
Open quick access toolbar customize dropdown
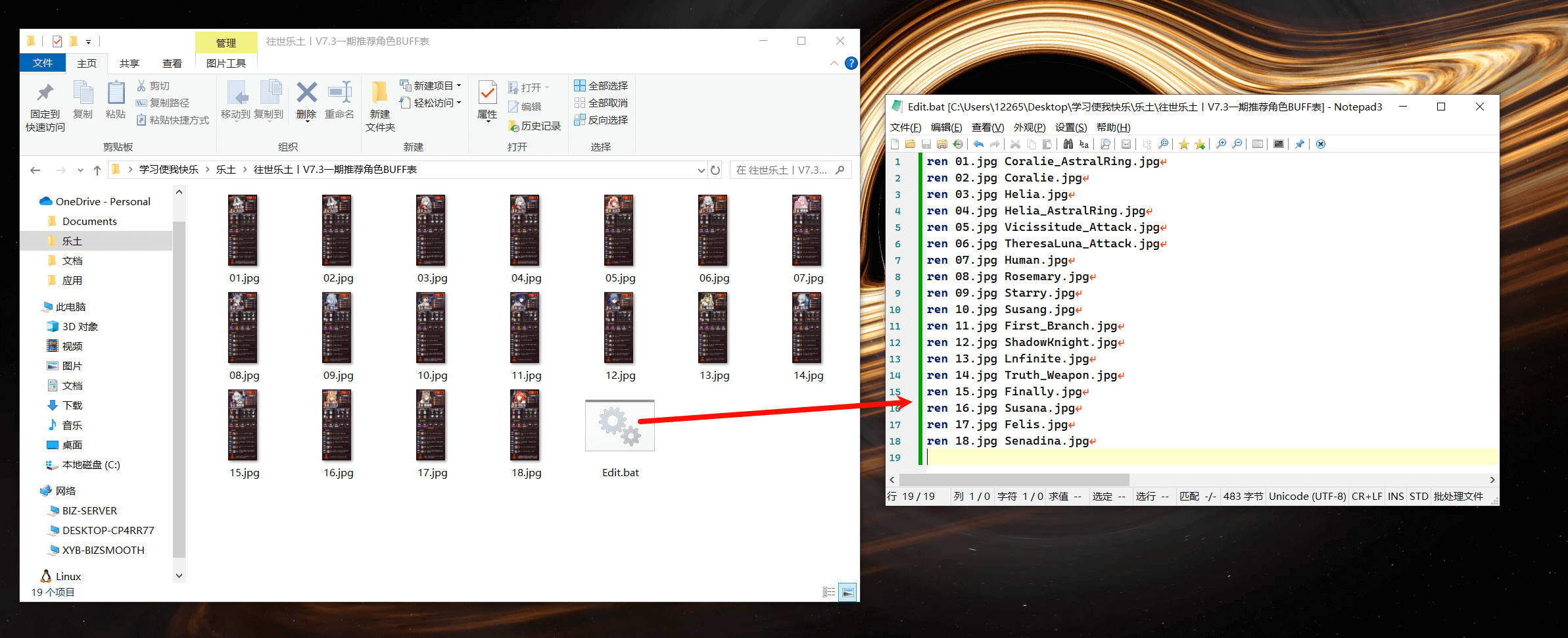88,41
